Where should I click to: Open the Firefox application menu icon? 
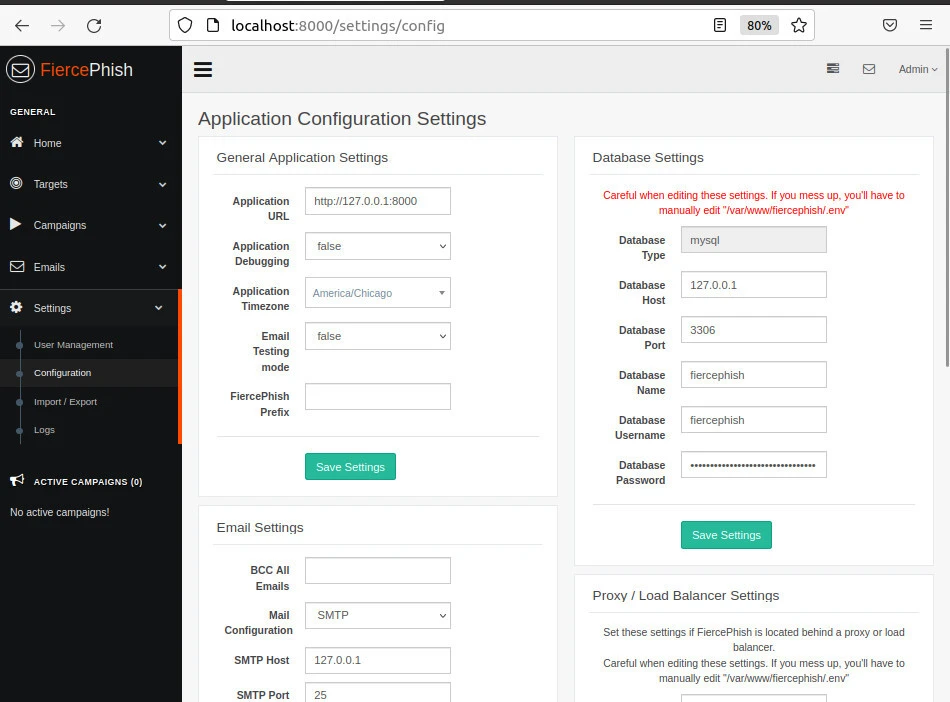click(x=925, y=26)
